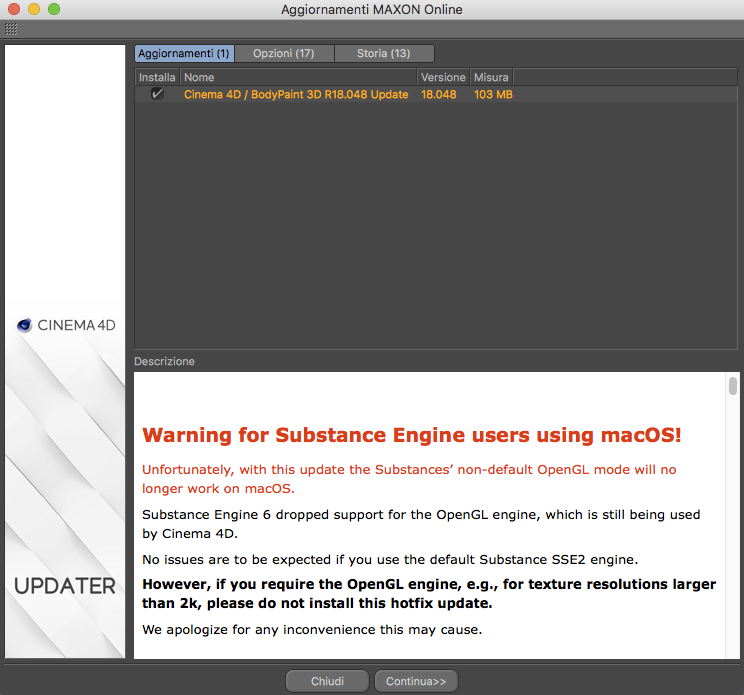Click the Continua>> button
Screen dimensions: 744x695
416,681
